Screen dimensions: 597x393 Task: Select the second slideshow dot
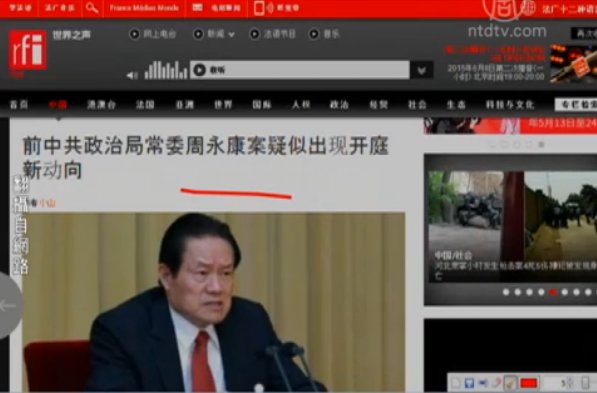518,292
